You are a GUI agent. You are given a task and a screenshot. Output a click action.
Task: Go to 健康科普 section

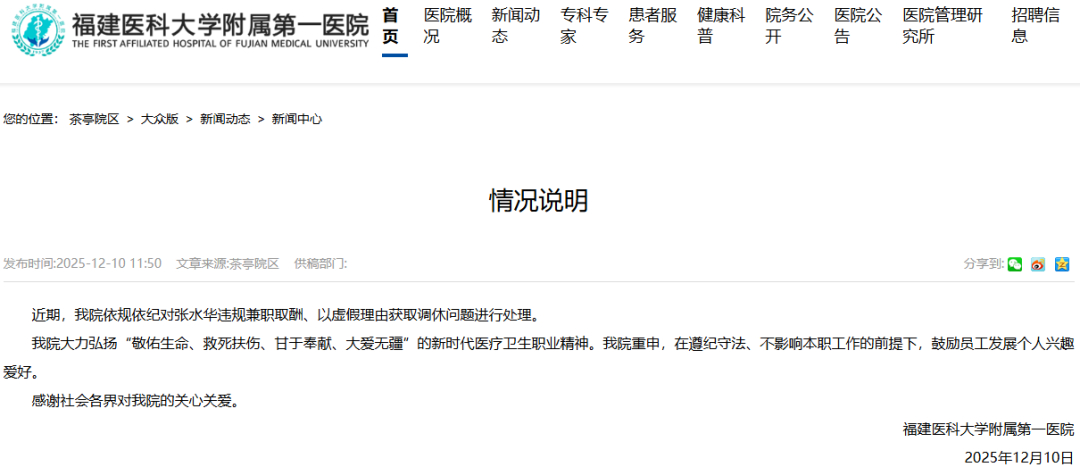point(721,26)
